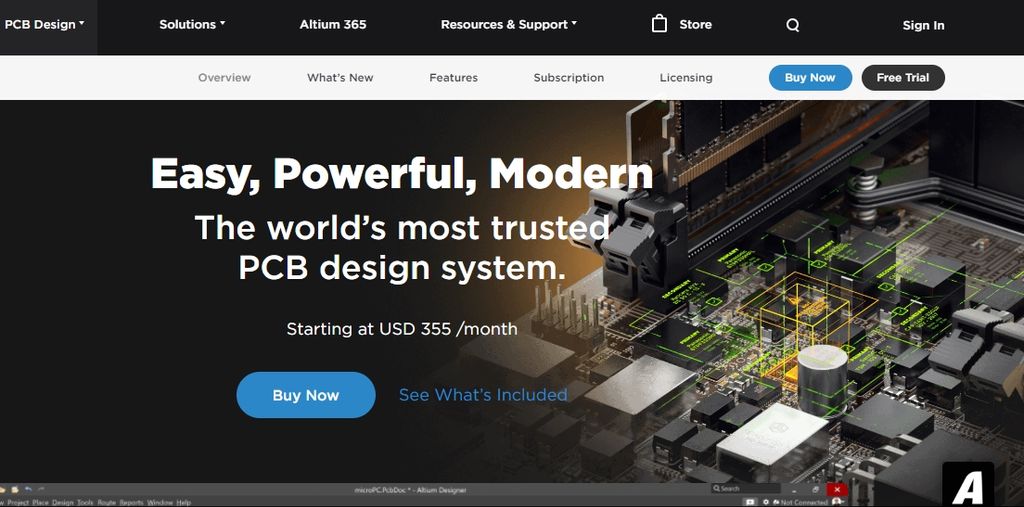Click the Free Trial button

[903, 78]
